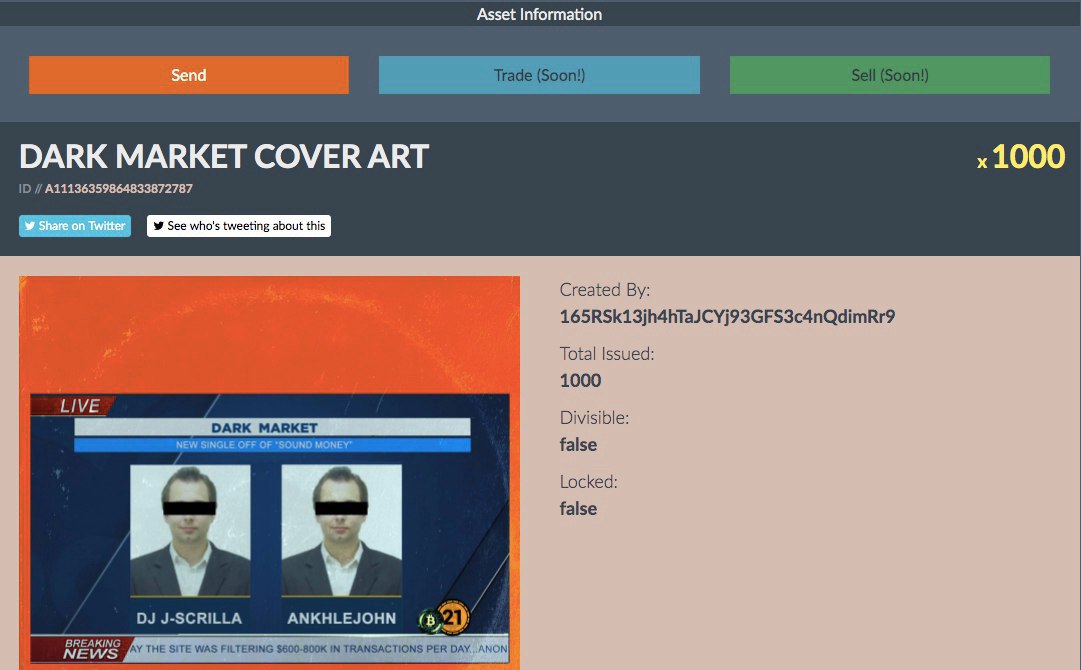Click the orange Send button
Image resolution: width=1081 pixels, height=670 pixels.
pos(189,75)
